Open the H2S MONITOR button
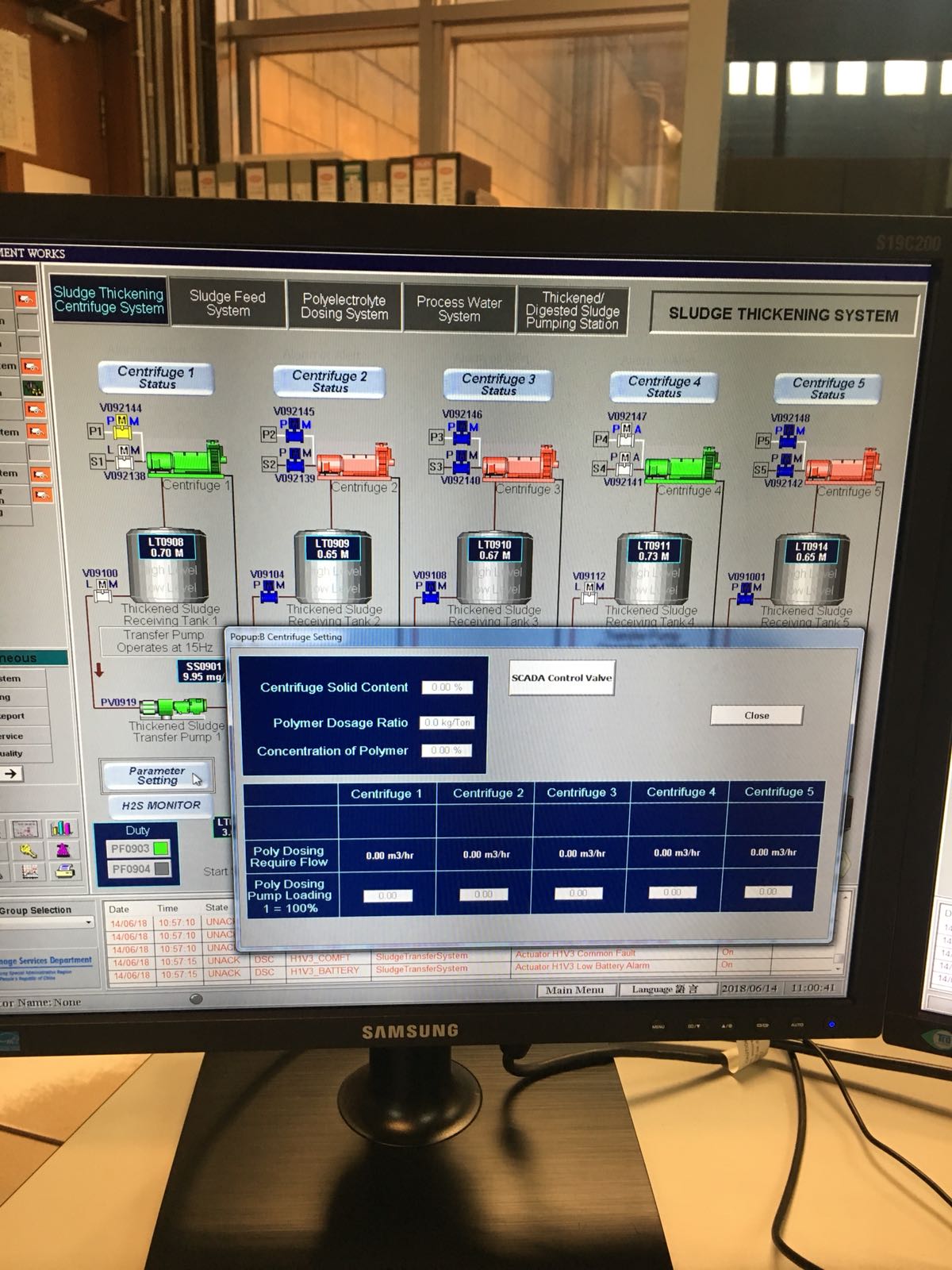Viewport: 952px width, 1270px height. tap(160, 805)
